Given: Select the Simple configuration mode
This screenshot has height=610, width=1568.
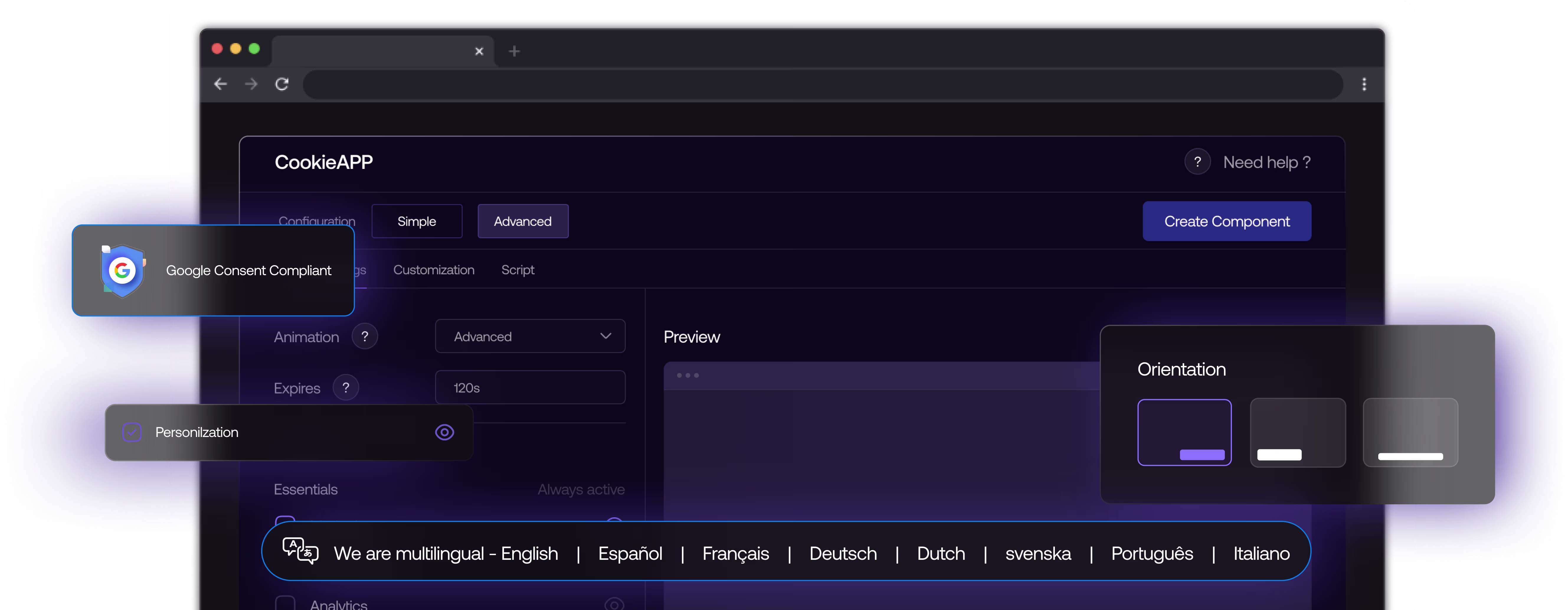Looking at the screenshot, I should [x=416, y=221].
